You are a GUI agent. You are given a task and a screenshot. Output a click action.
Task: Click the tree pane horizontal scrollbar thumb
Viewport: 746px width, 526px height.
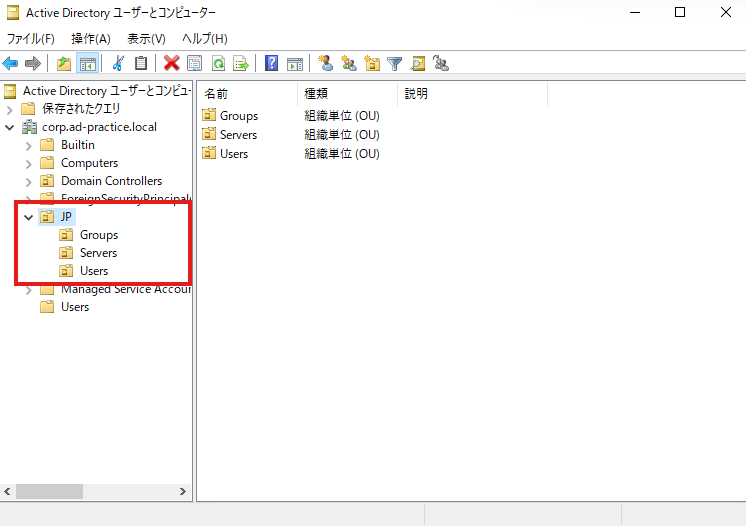coord(49,491)
